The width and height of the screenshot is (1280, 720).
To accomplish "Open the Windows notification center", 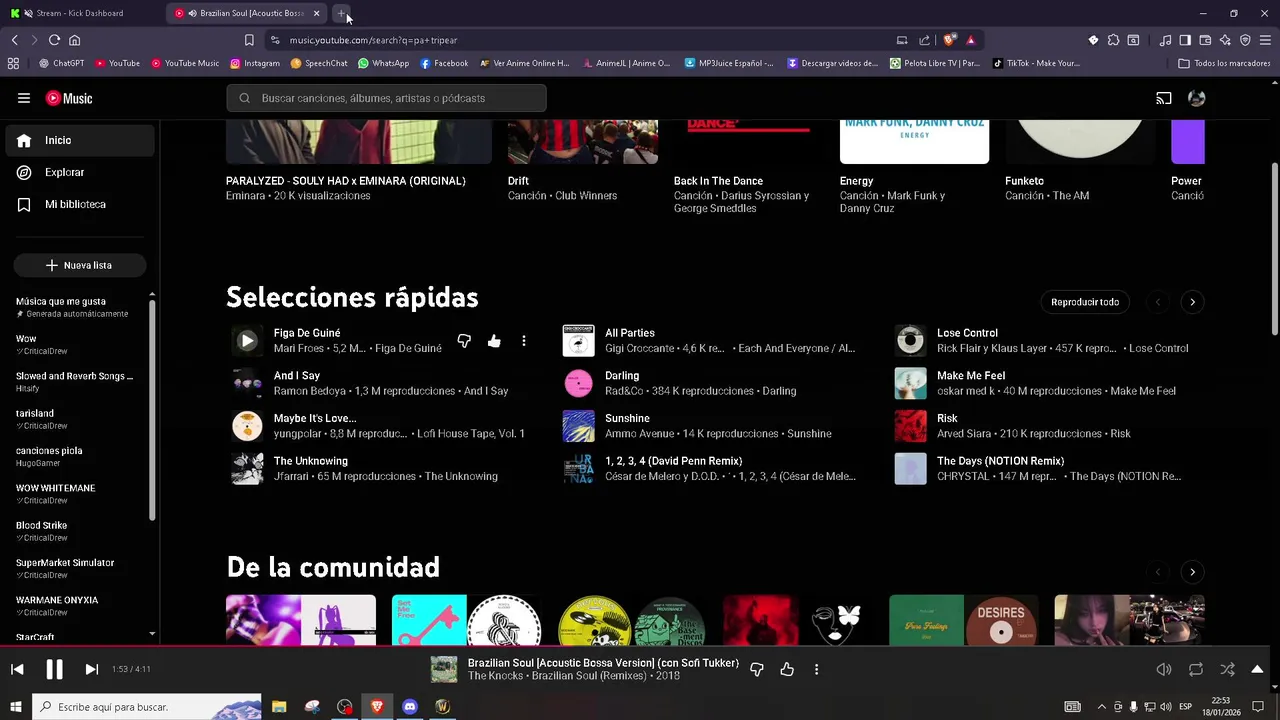I will (1258, 707).
